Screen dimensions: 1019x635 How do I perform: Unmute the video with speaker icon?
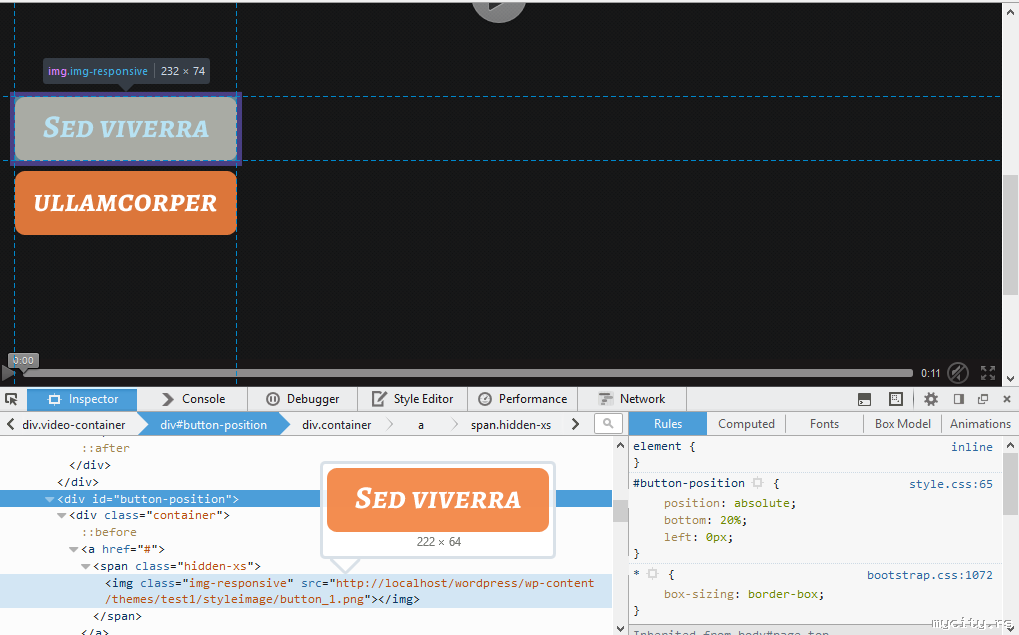(x=958, y=373)
